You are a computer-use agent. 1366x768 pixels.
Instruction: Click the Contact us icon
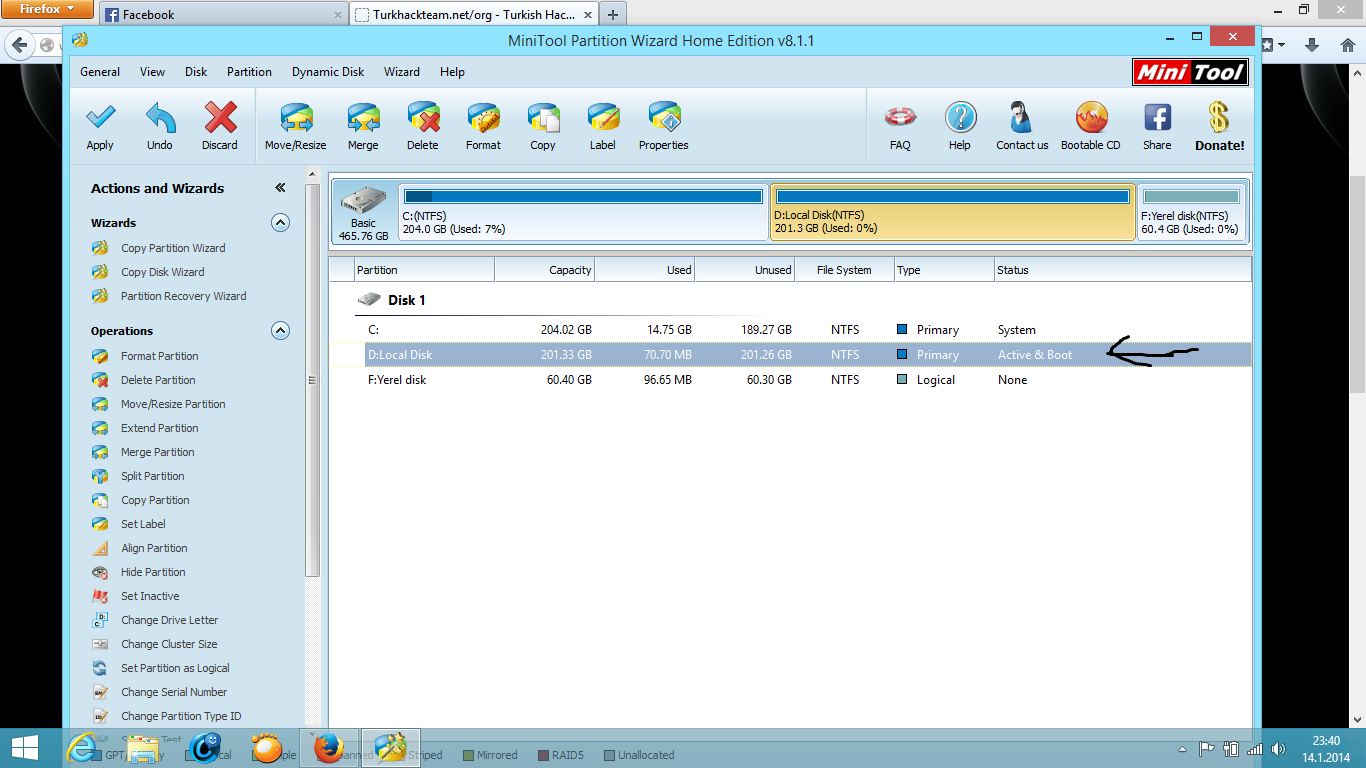(1022, 119)
